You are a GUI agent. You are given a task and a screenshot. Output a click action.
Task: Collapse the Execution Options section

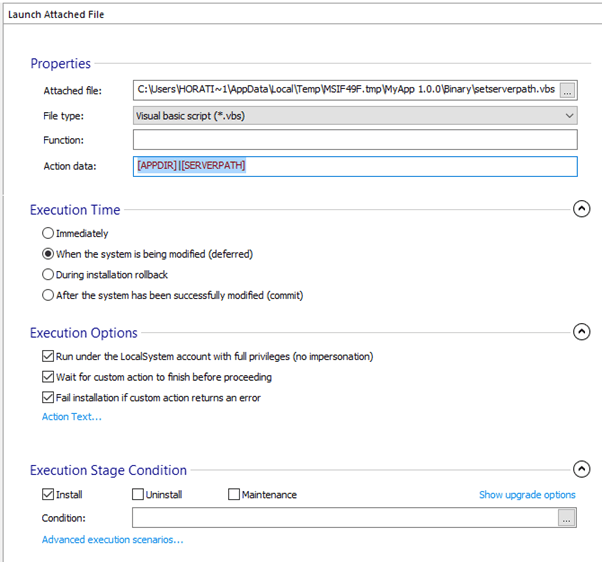click(x=581, y=332)
